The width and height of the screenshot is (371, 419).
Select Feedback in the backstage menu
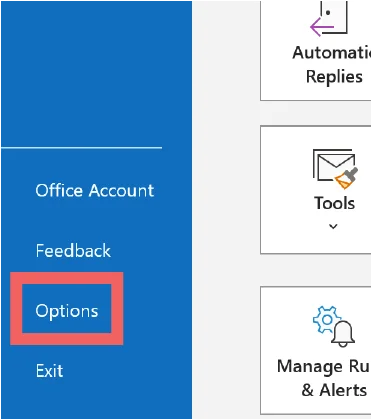coord(73,251)
